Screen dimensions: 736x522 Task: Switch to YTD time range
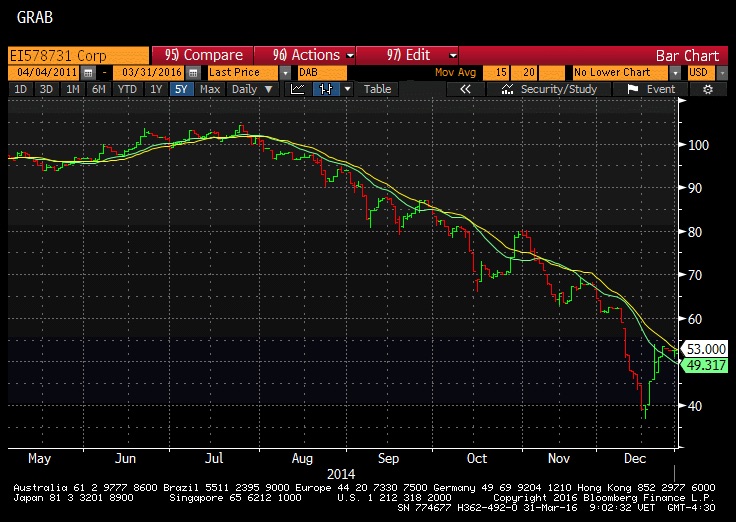coord(127,89)
